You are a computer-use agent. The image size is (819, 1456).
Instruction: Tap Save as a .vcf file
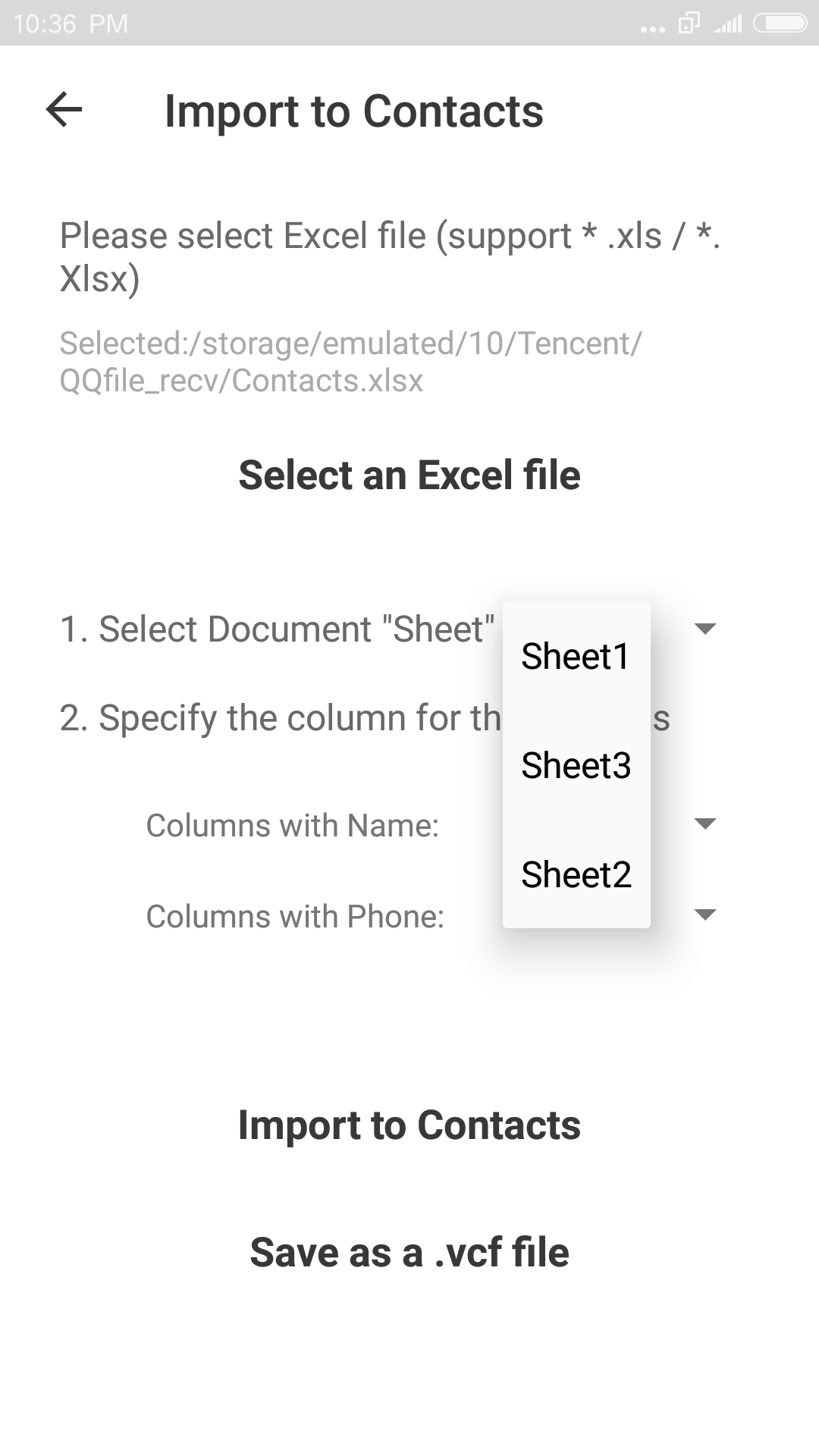409,1252
